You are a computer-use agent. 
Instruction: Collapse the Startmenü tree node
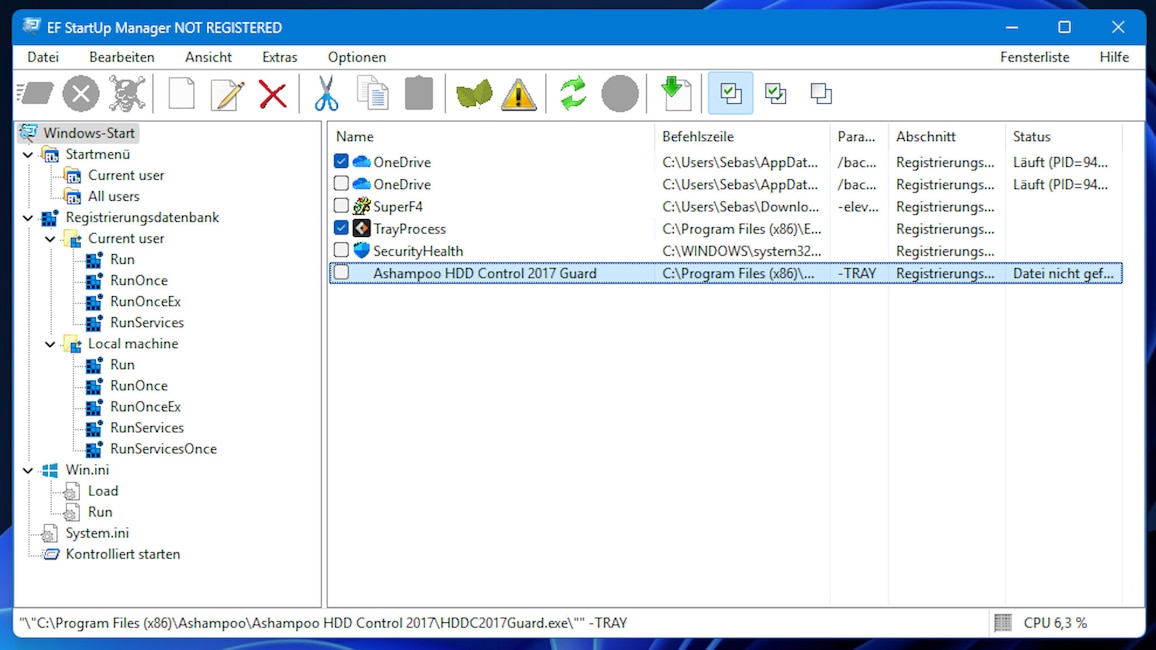tap(28, 155)
